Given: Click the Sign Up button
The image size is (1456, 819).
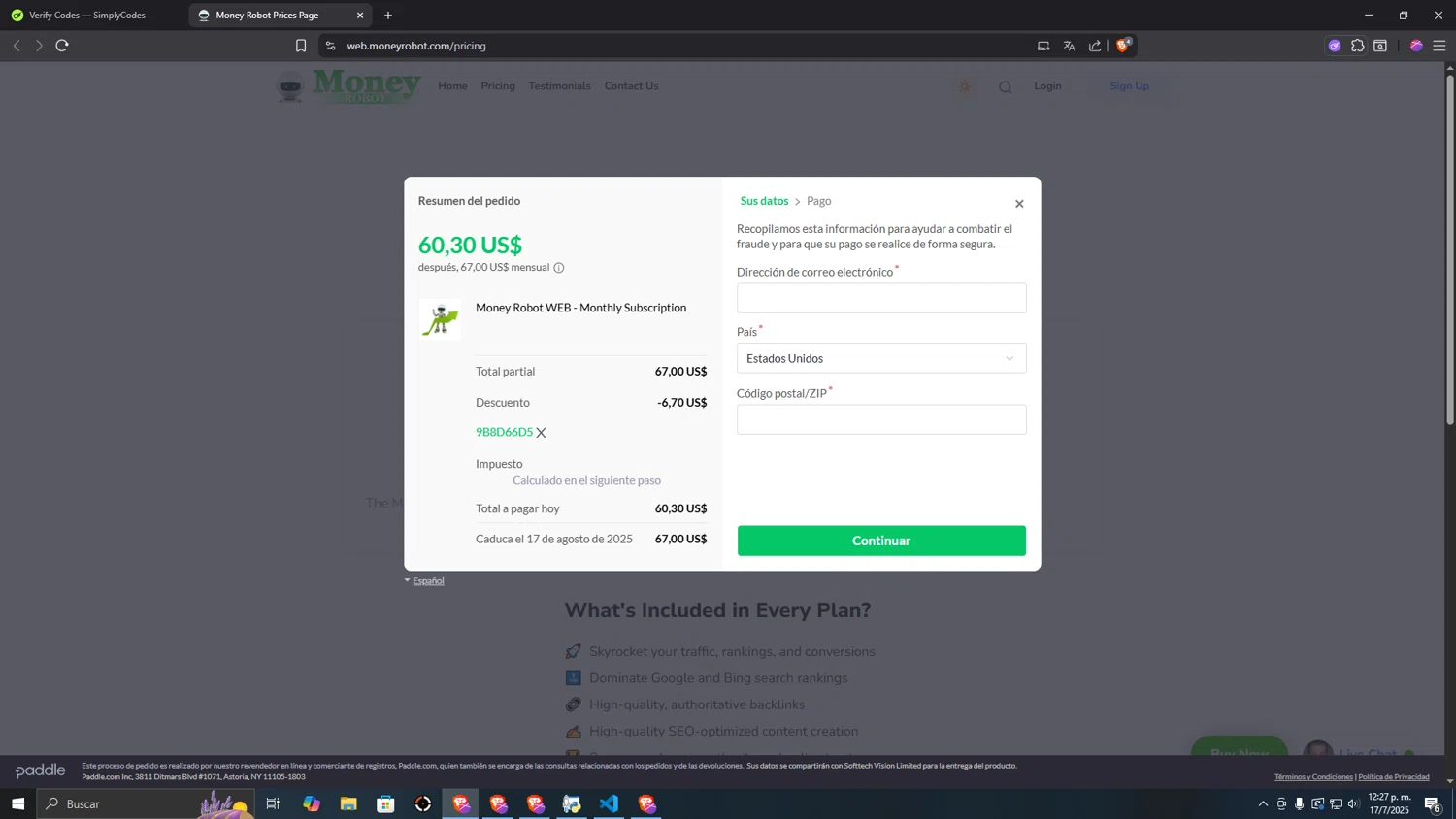Looking at the screenshot, I should [x=1130, y=86].
